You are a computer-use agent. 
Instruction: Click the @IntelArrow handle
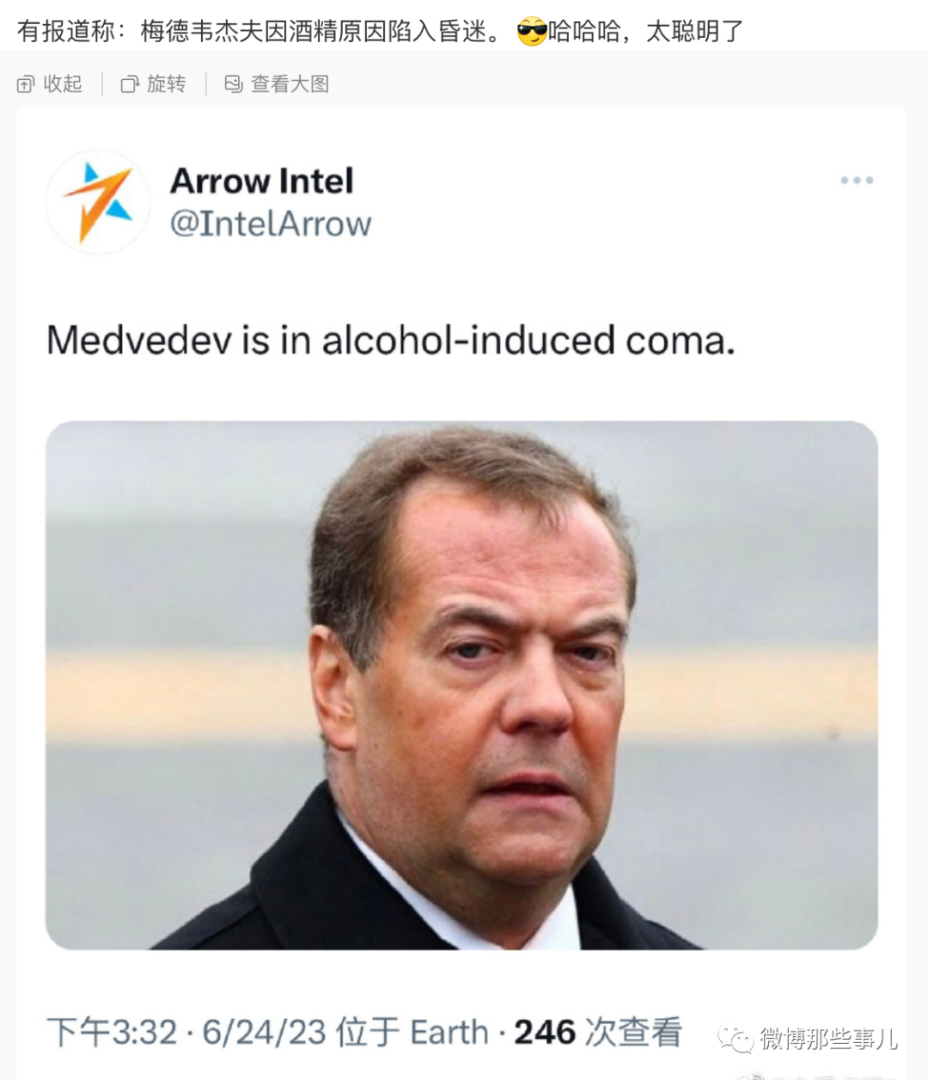click(x=270, y=223)
